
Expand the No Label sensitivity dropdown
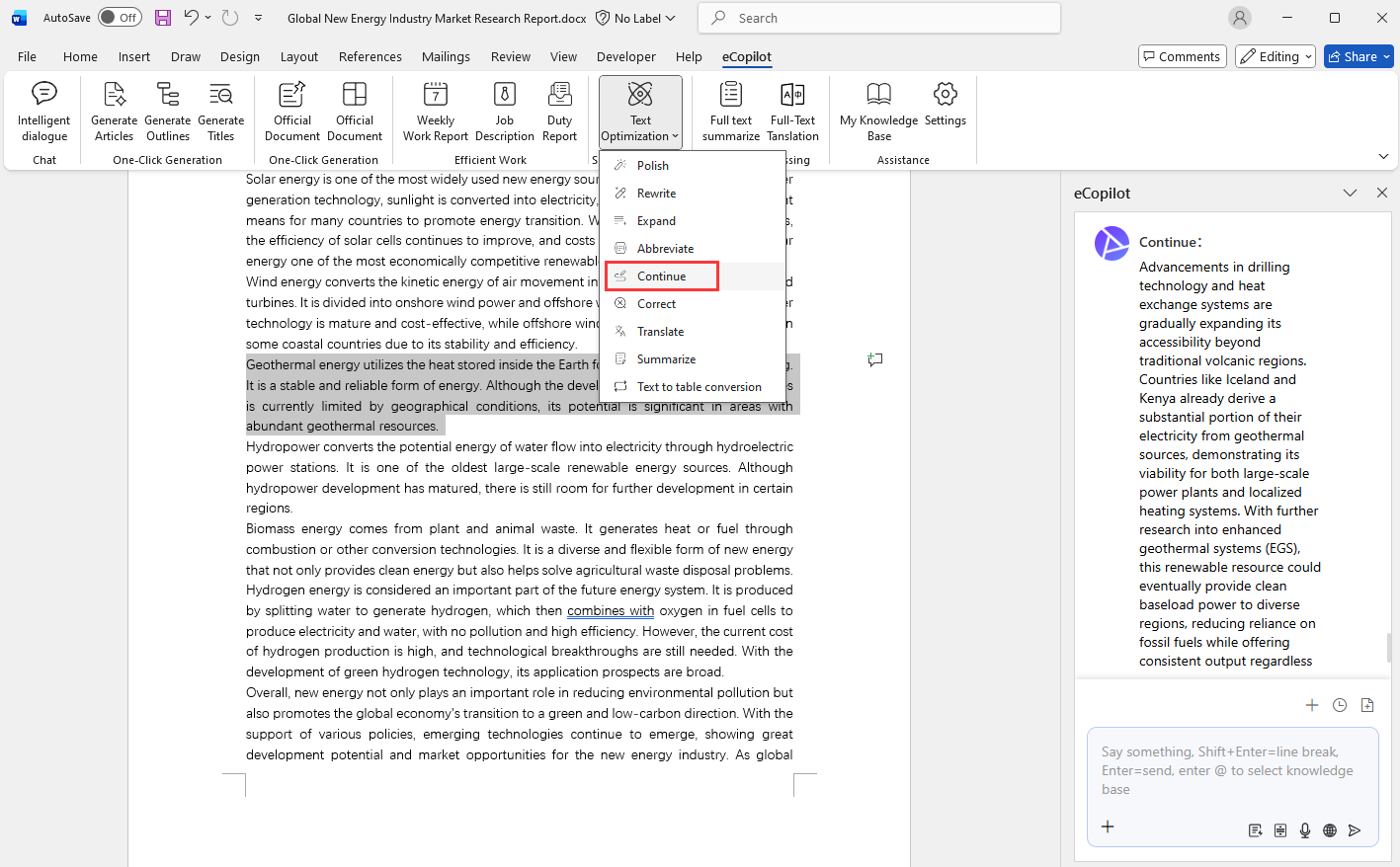coord(636,18)
